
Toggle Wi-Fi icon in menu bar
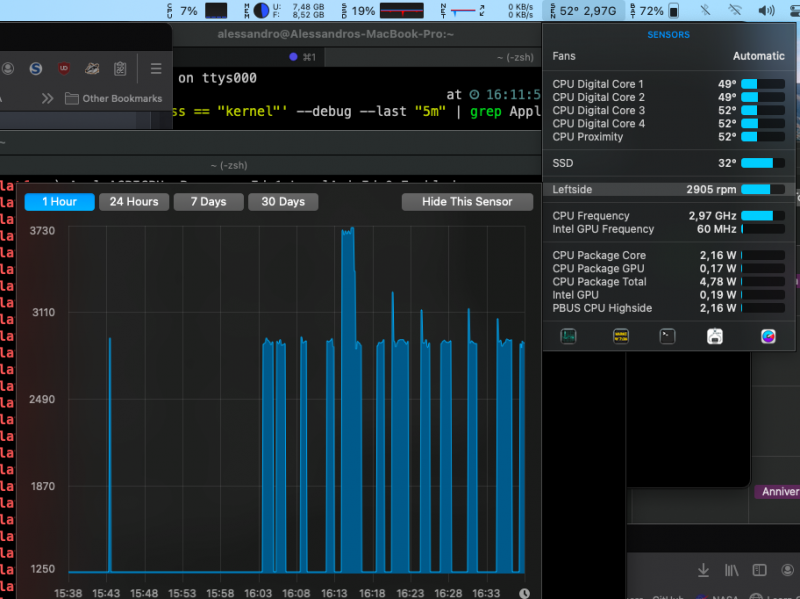[x=736, y=11]
